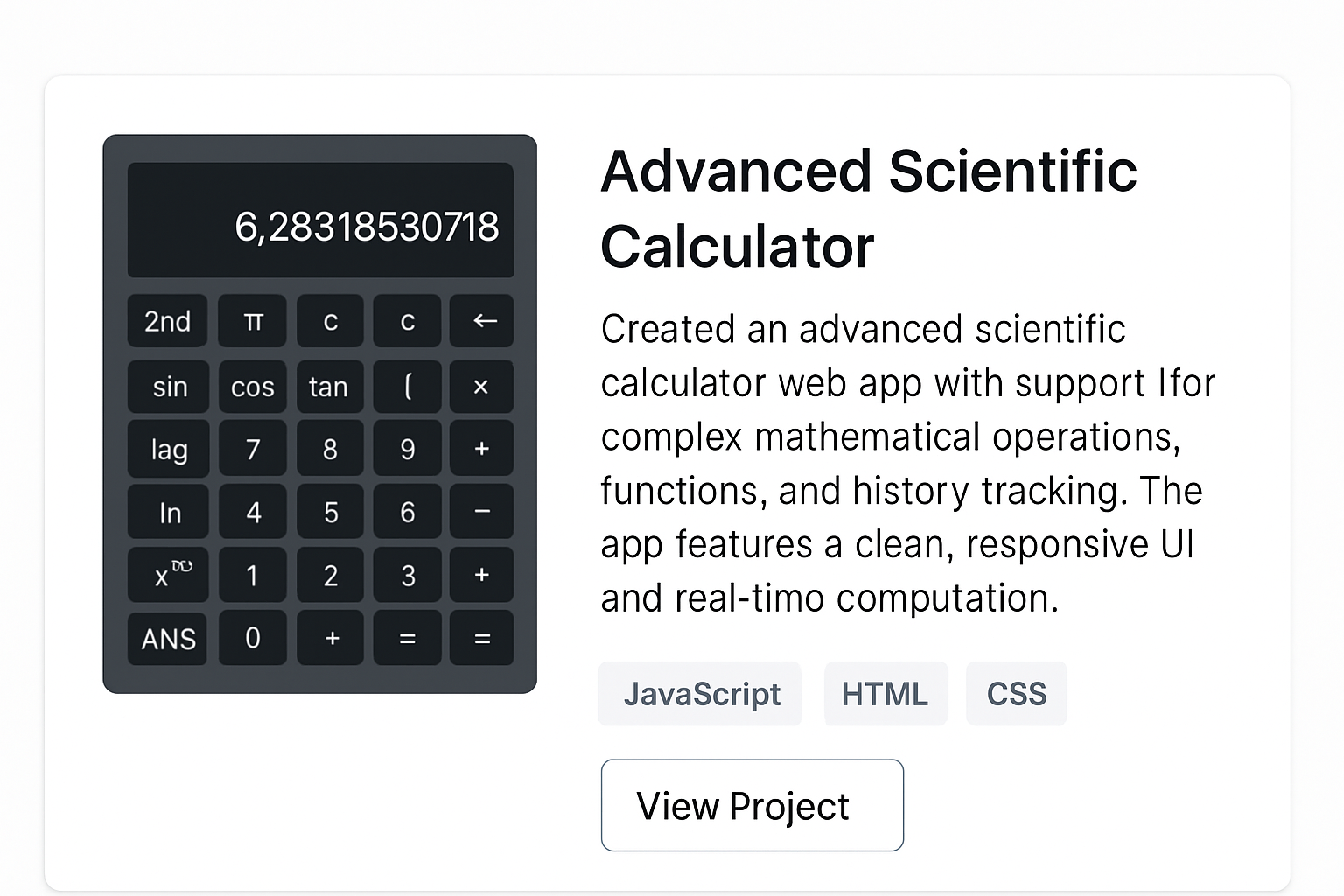Click the calculator display showing 6,28318530718
Image resolution: width=1344 pixels, height=896 pixels.
320,220
